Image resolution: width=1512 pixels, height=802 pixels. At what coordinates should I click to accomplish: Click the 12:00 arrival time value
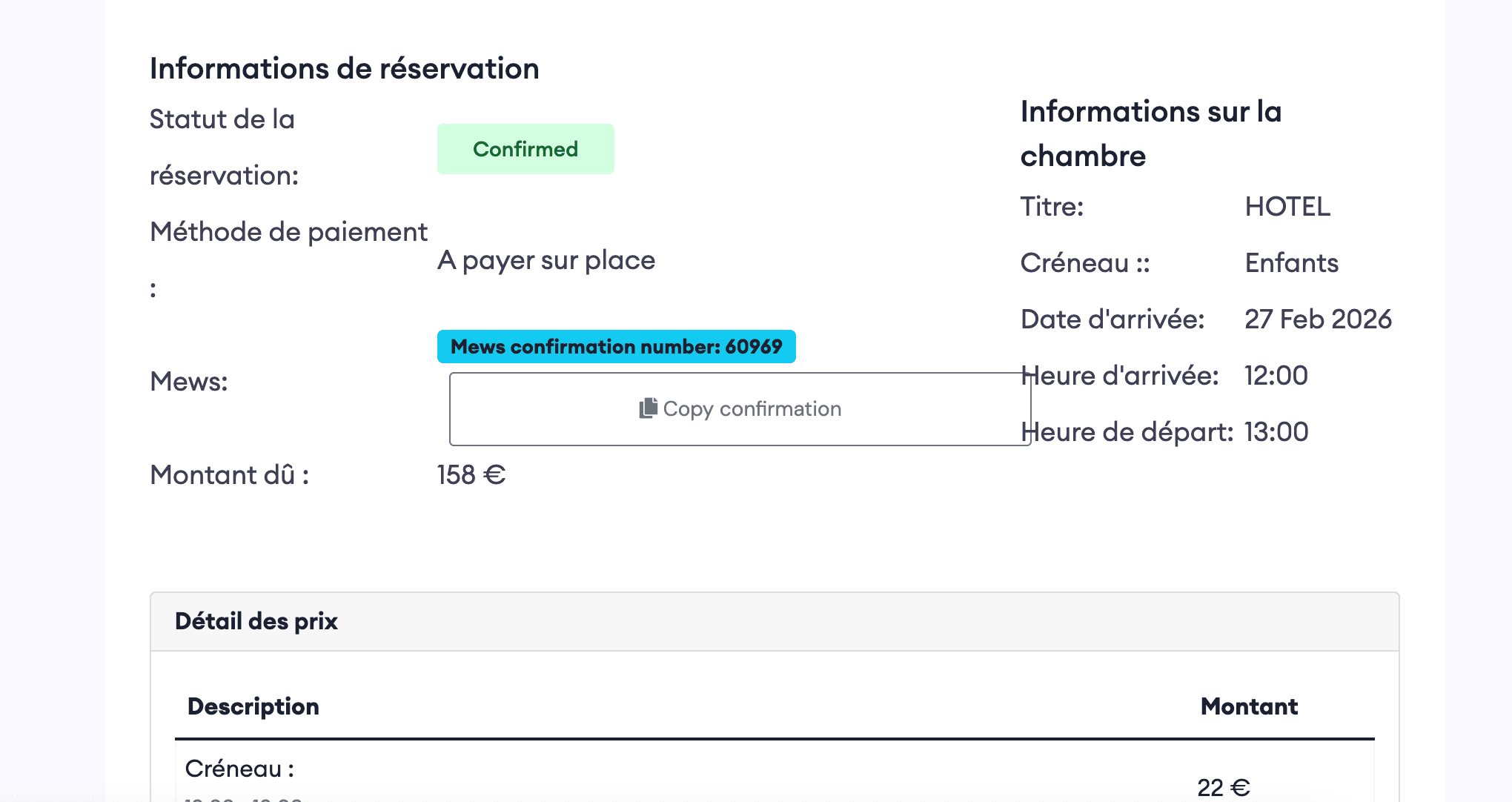pyautogui.click(x=1276, y=376)
